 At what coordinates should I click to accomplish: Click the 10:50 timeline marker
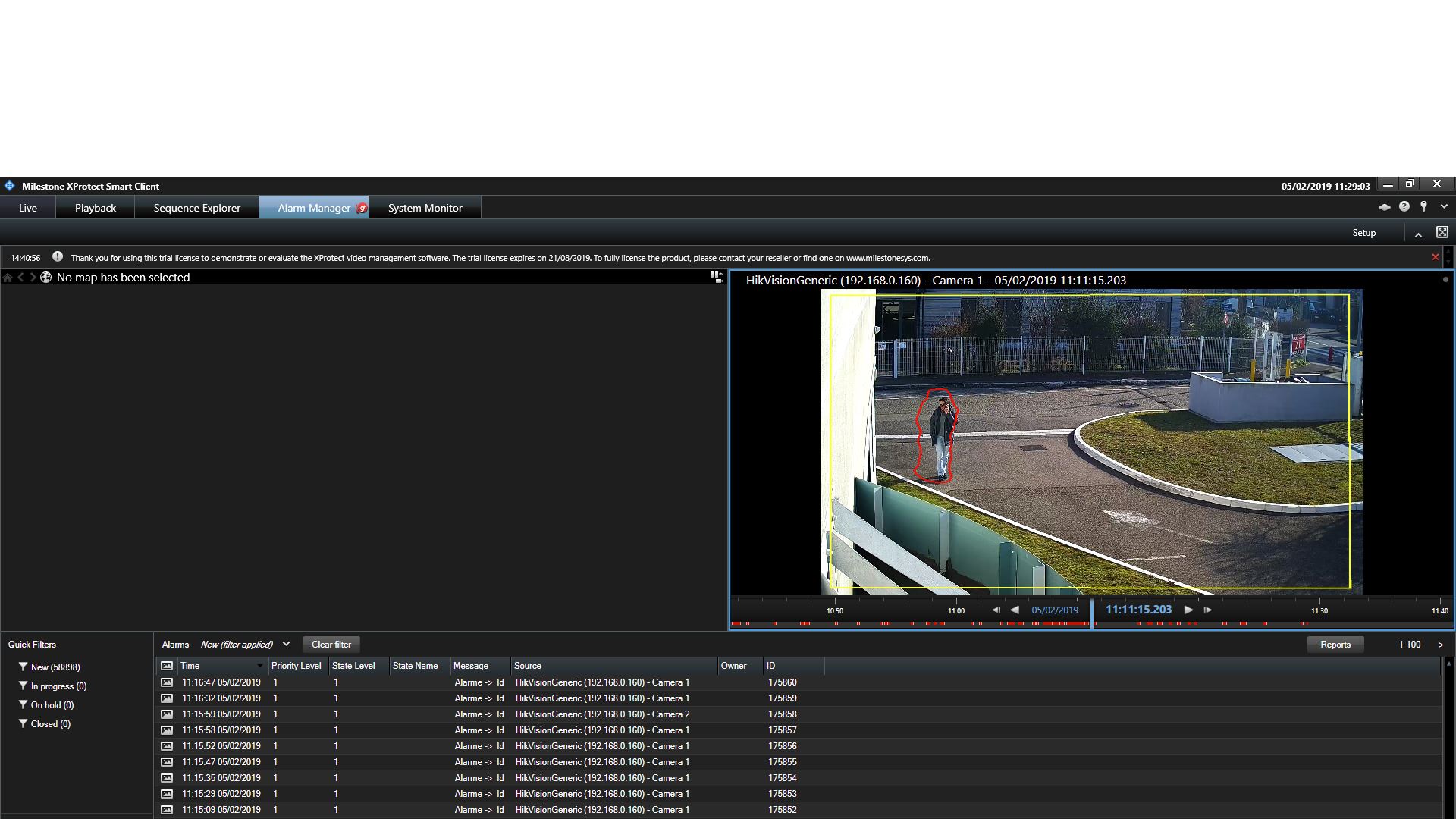pyautogui.click(x=835, y=611)
